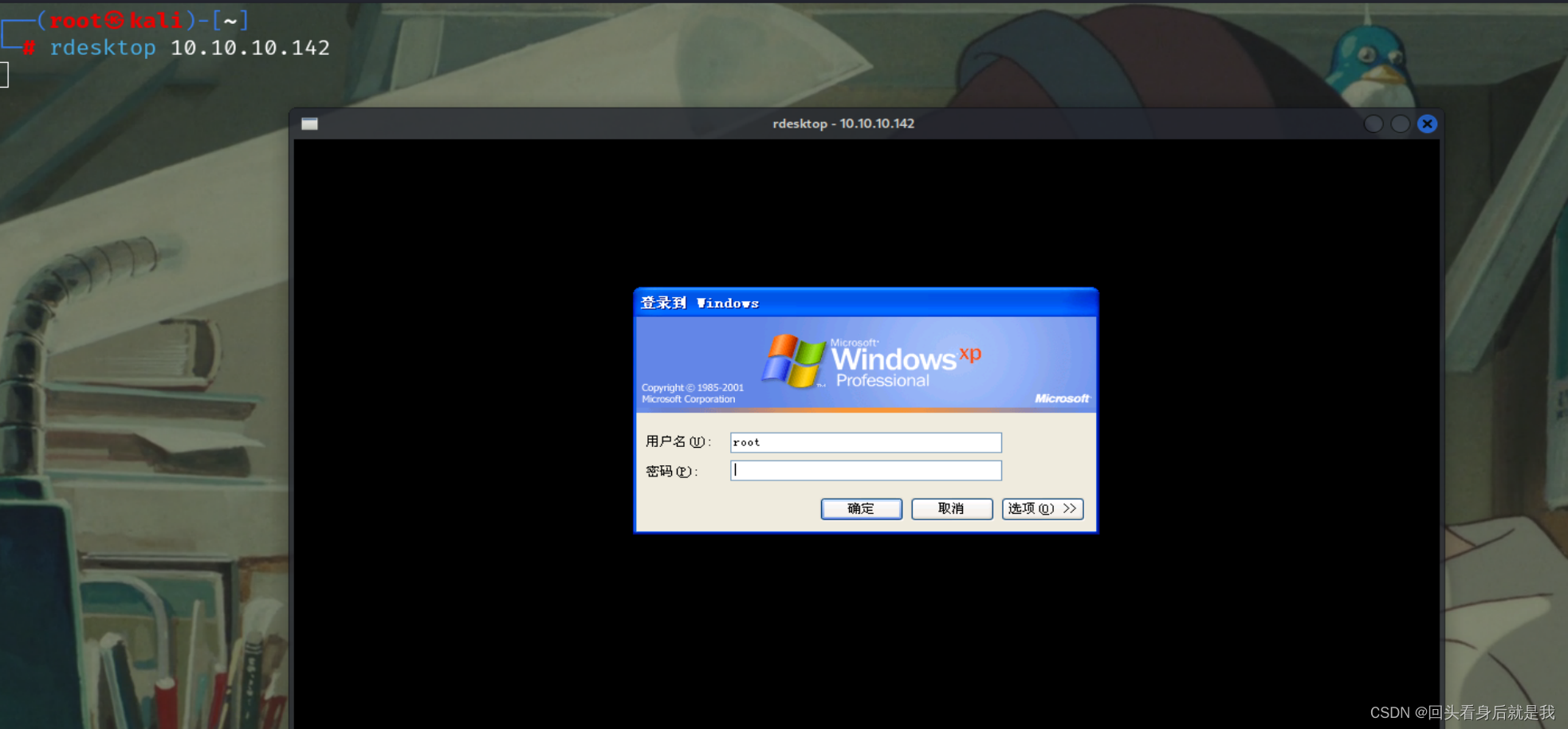The image size is (1568, 729).
Task: Click the rdesktop 10.10.10.142 terminal command
Action: pos(190,48)
